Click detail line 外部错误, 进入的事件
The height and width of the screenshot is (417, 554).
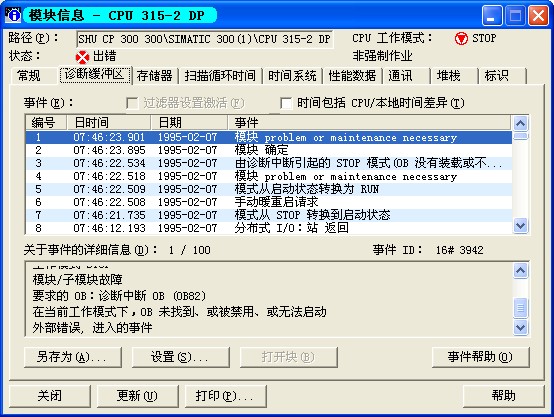click(x=92, y=328)
